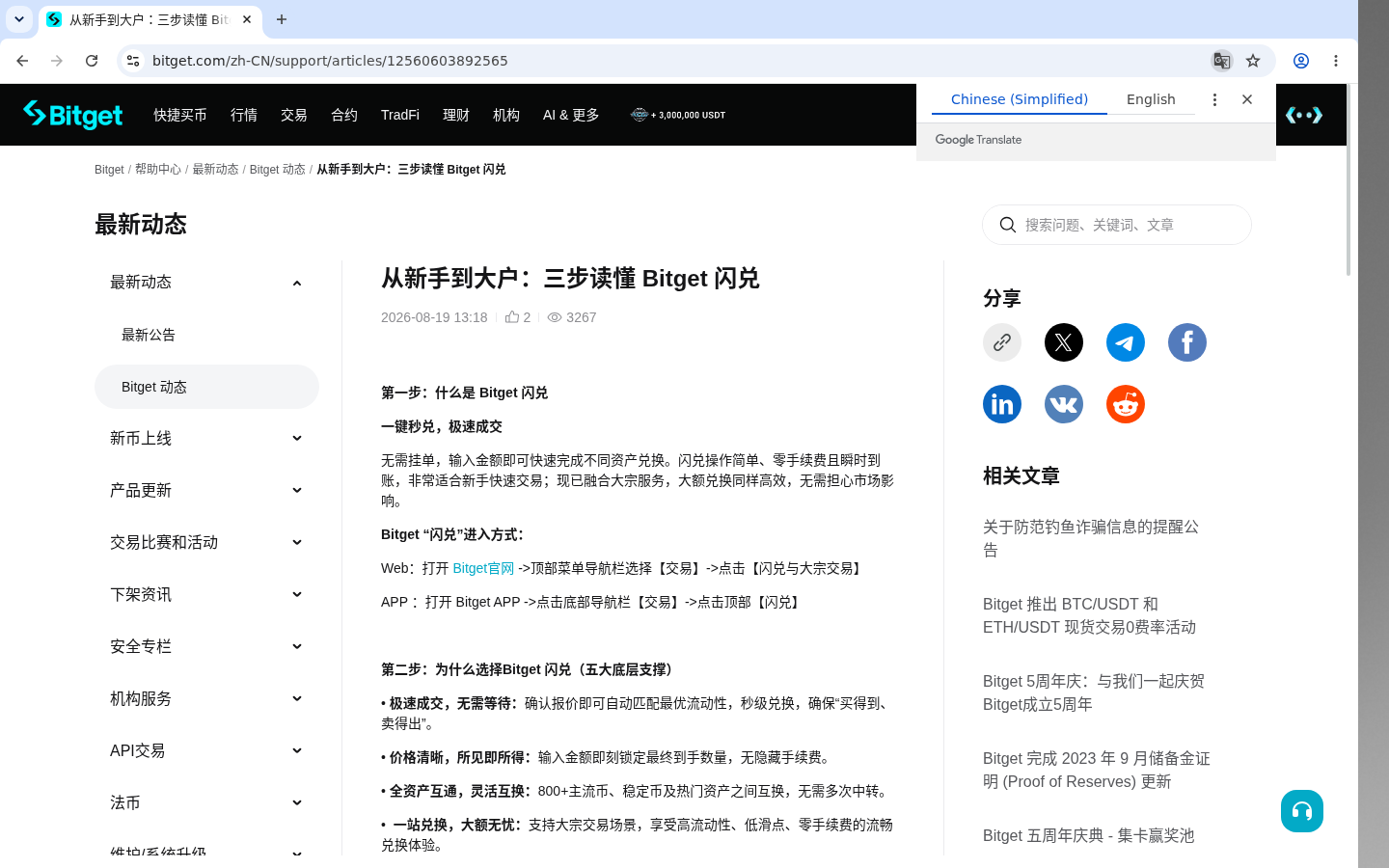The height and width of the screenshot is (868, 1389).
Task: Open the tab search dropdown arrow
Action: pos(18,19)
